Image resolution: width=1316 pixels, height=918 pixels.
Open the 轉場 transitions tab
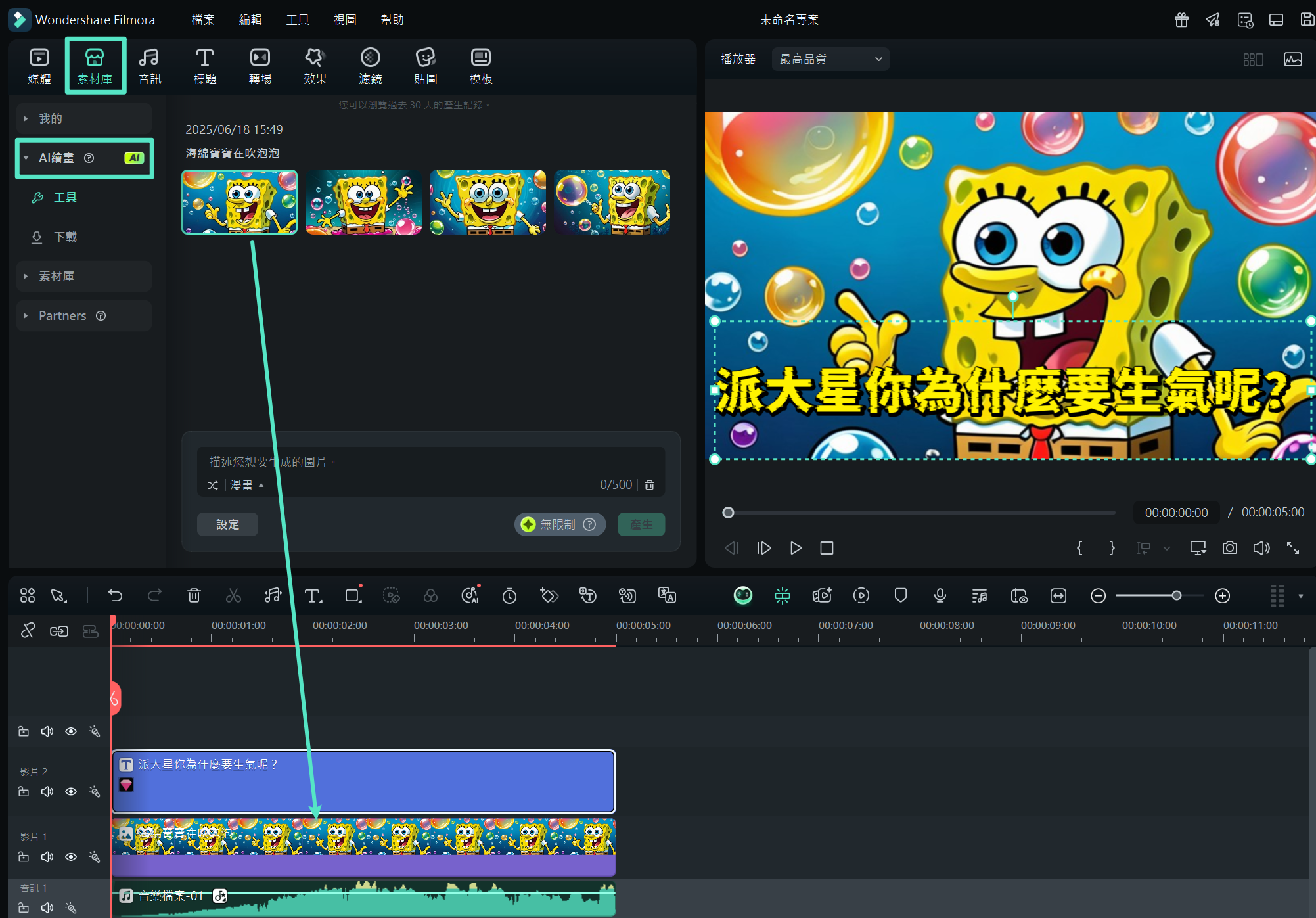(x=260, y=66)
